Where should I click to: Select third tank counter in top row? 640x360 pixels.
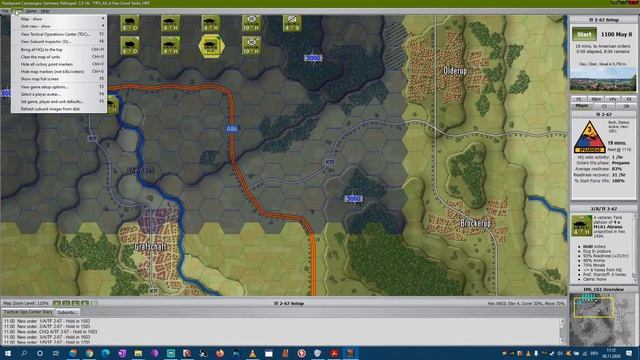tap(211, 23)
